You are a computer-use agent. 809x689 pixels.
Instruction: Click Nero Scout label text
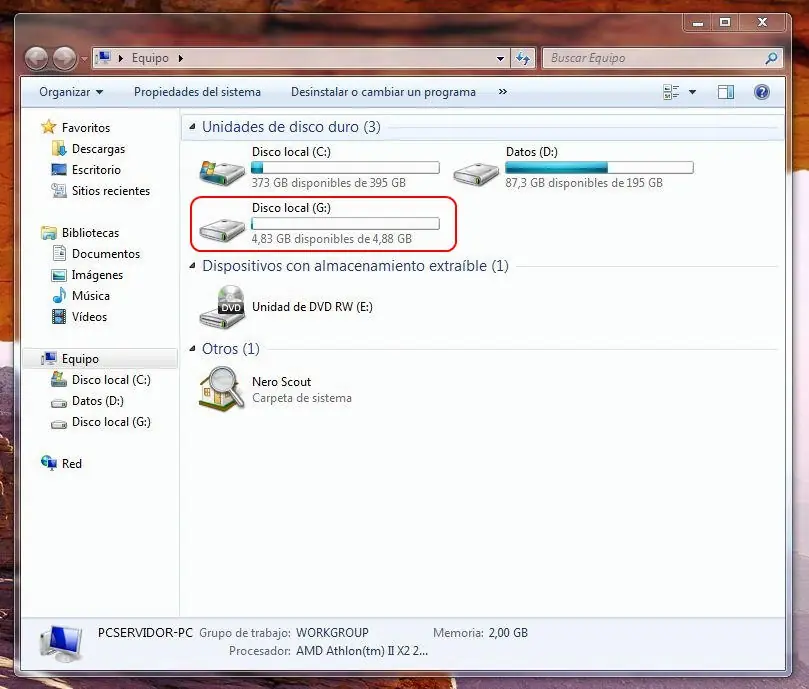281,382
